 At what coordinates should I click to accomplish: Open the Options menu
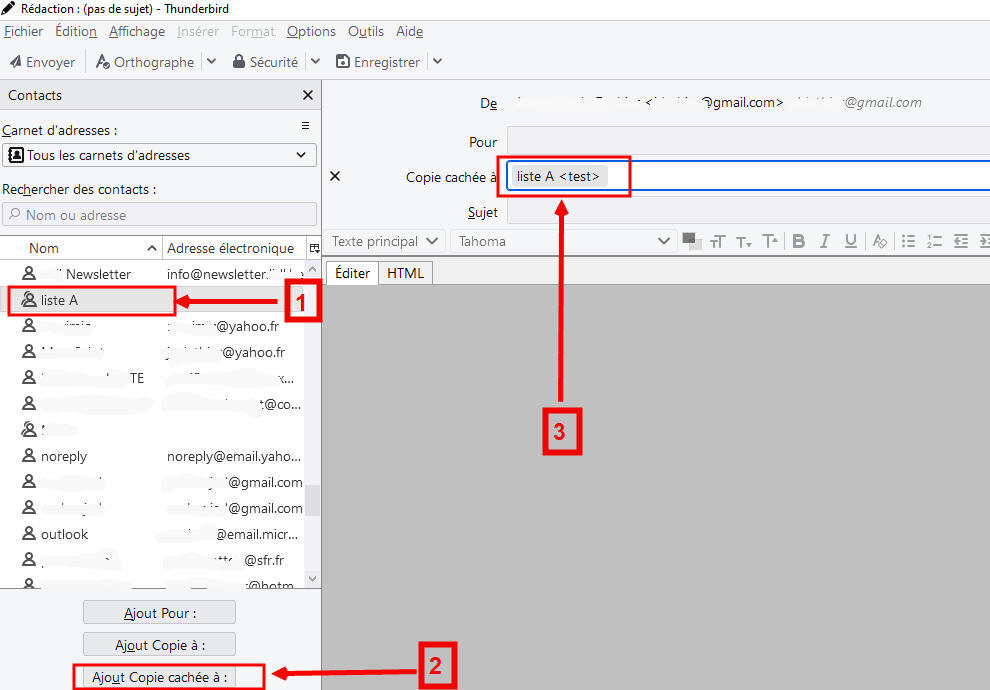click(311, 32)
